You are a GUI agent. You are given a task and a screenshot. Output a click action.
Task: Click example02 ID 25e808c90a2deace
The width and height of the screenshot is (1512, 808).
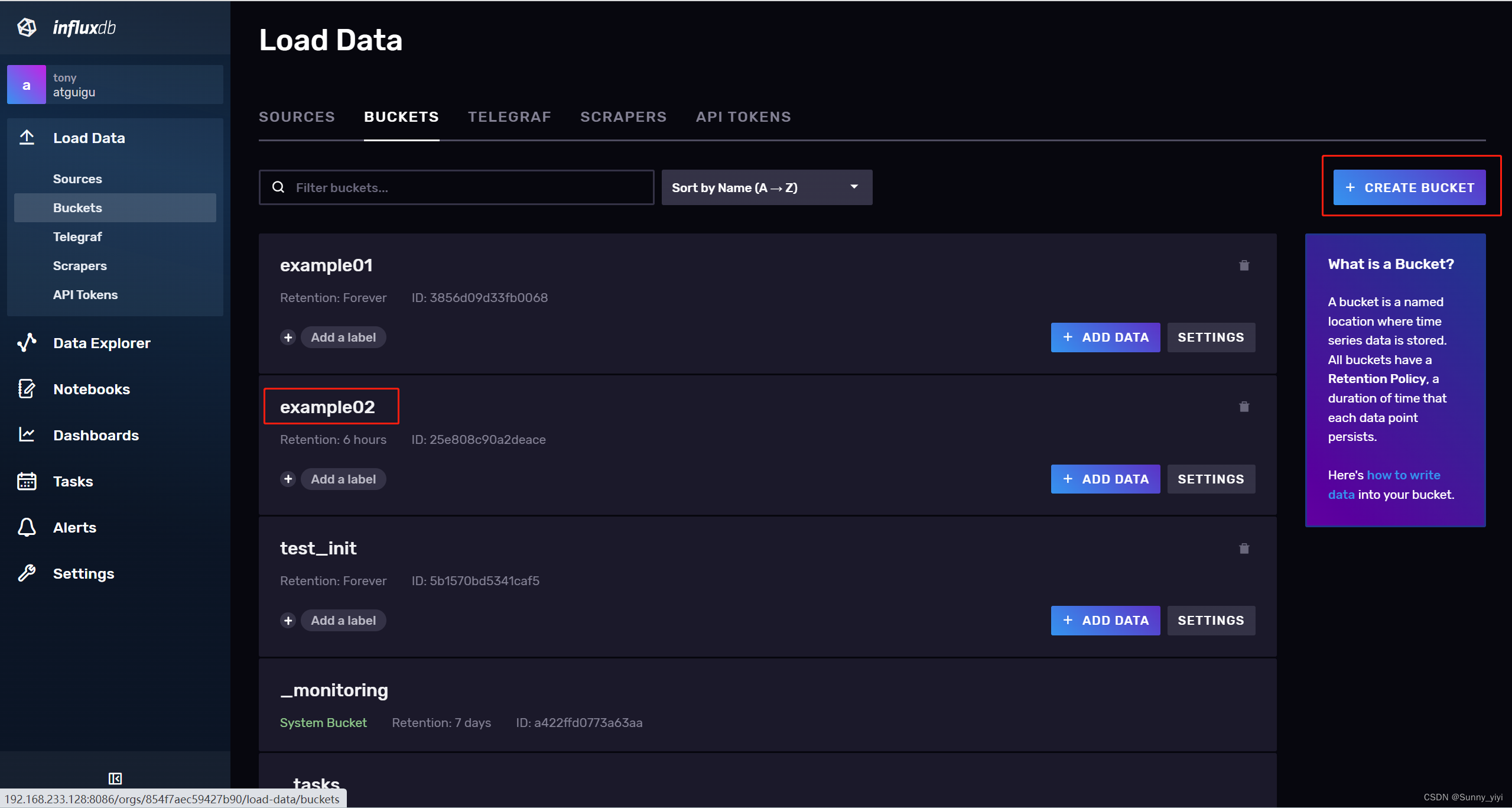coord(479,440)
